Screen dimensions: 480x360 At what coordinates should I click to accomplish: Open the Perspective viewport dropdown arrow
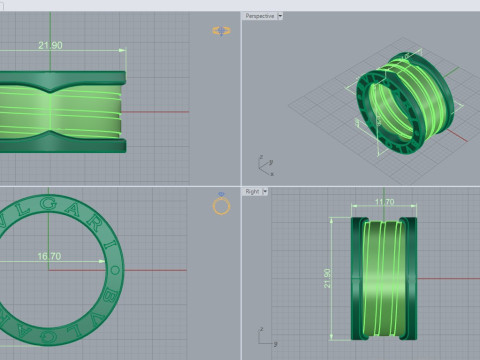(x=280, y=16)
